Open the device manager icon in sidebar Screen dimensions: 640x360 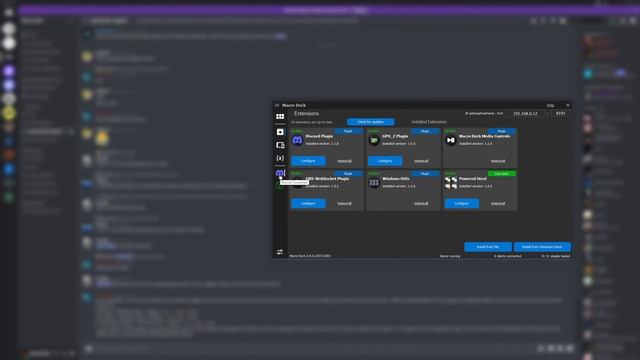tap(280, 145)
